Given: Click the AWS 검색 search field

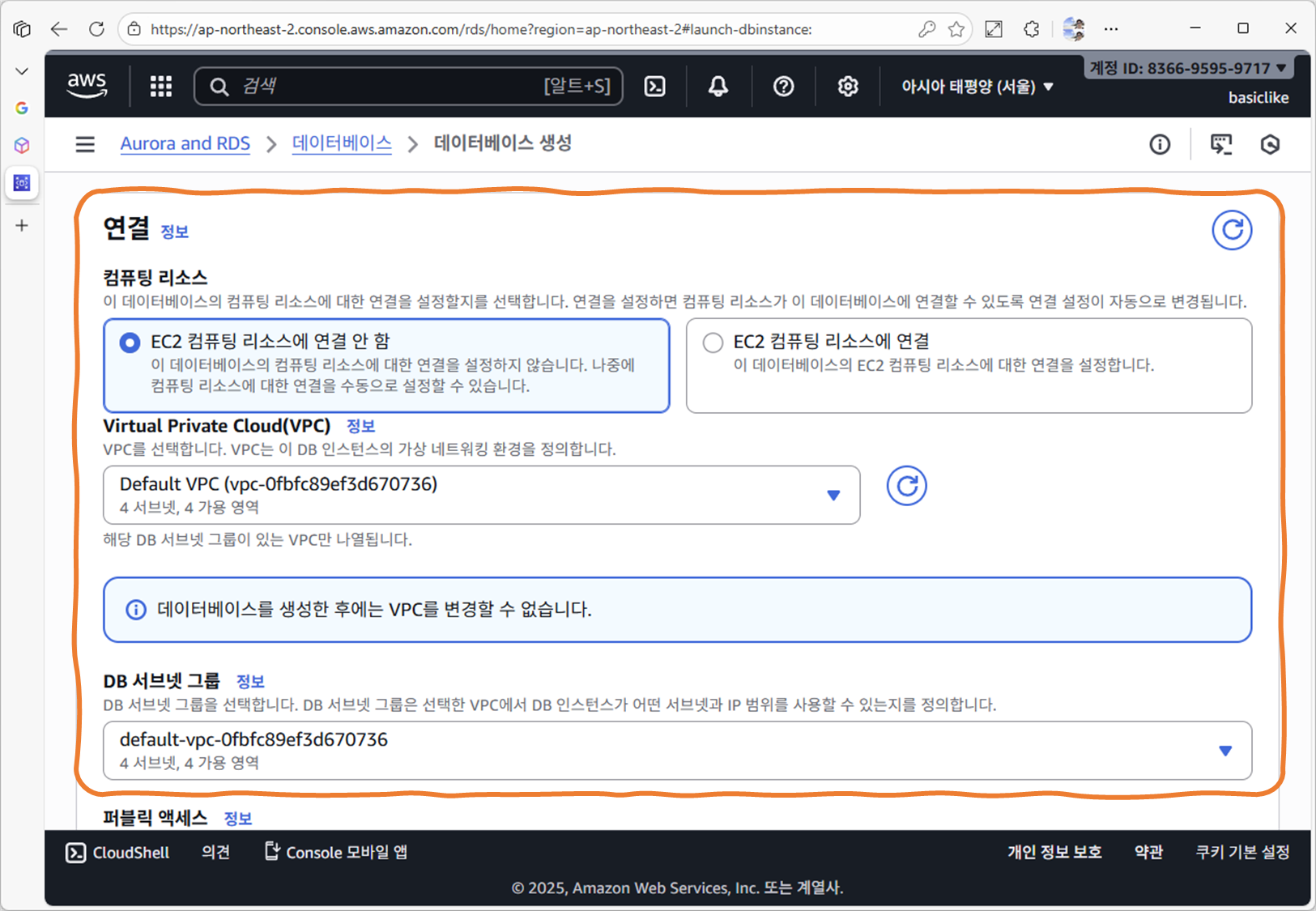Looking at the screenshot, I should (409, 86).
